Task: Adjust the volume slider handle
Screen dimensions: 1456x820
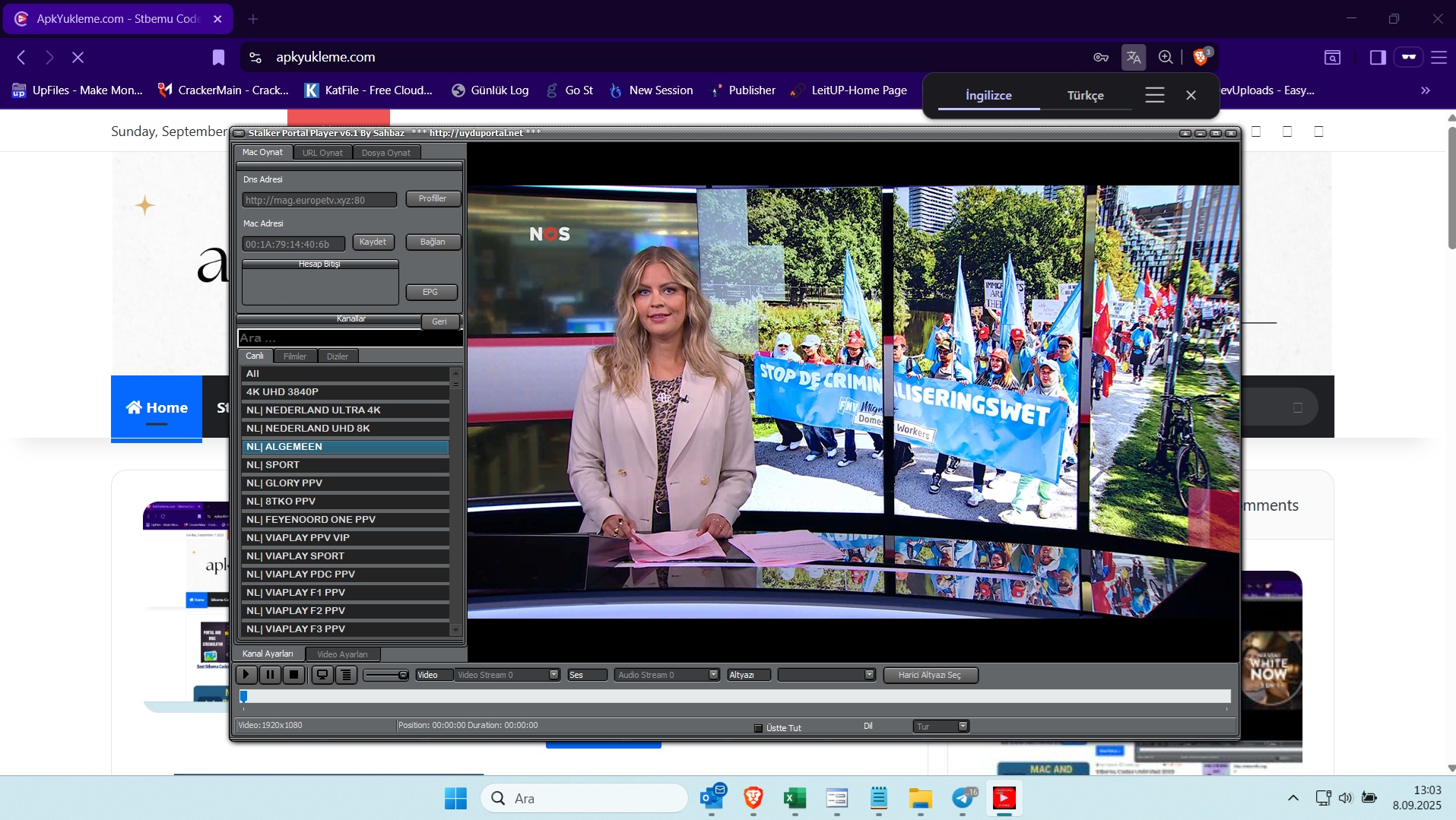Action: [x=403, y=675]
